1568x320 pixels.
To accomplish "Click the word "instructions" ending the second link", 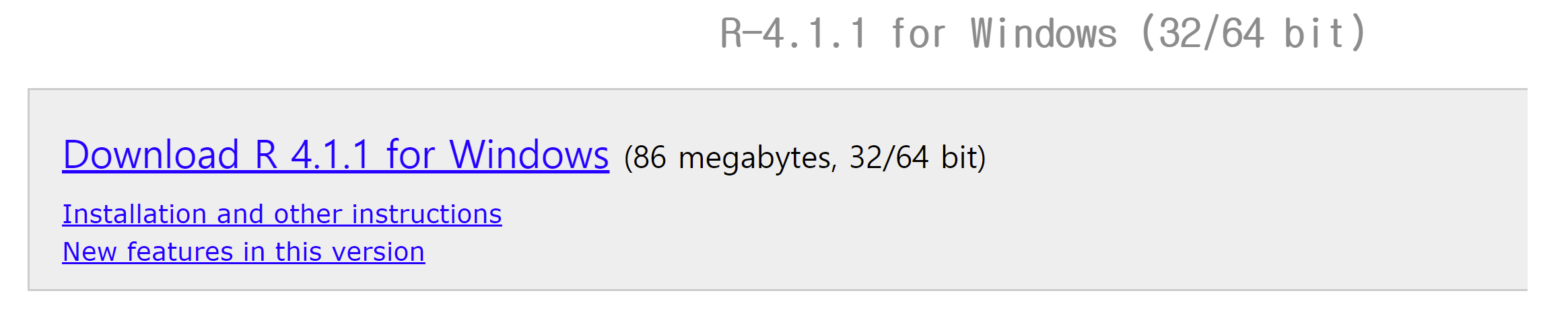I will pyautogui.click(x=426, y=214).
